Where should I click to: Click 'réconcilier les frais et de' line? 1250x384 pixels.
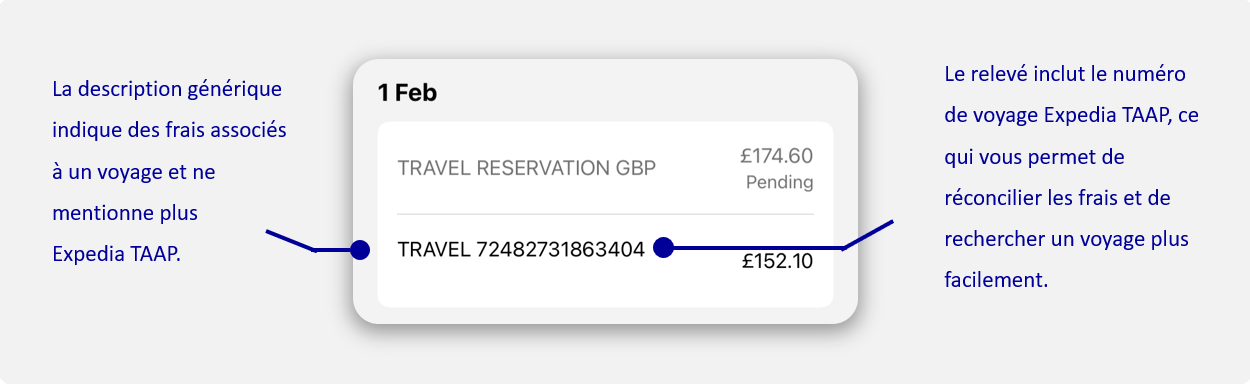pyautogui.click(x=1057, y=199)
